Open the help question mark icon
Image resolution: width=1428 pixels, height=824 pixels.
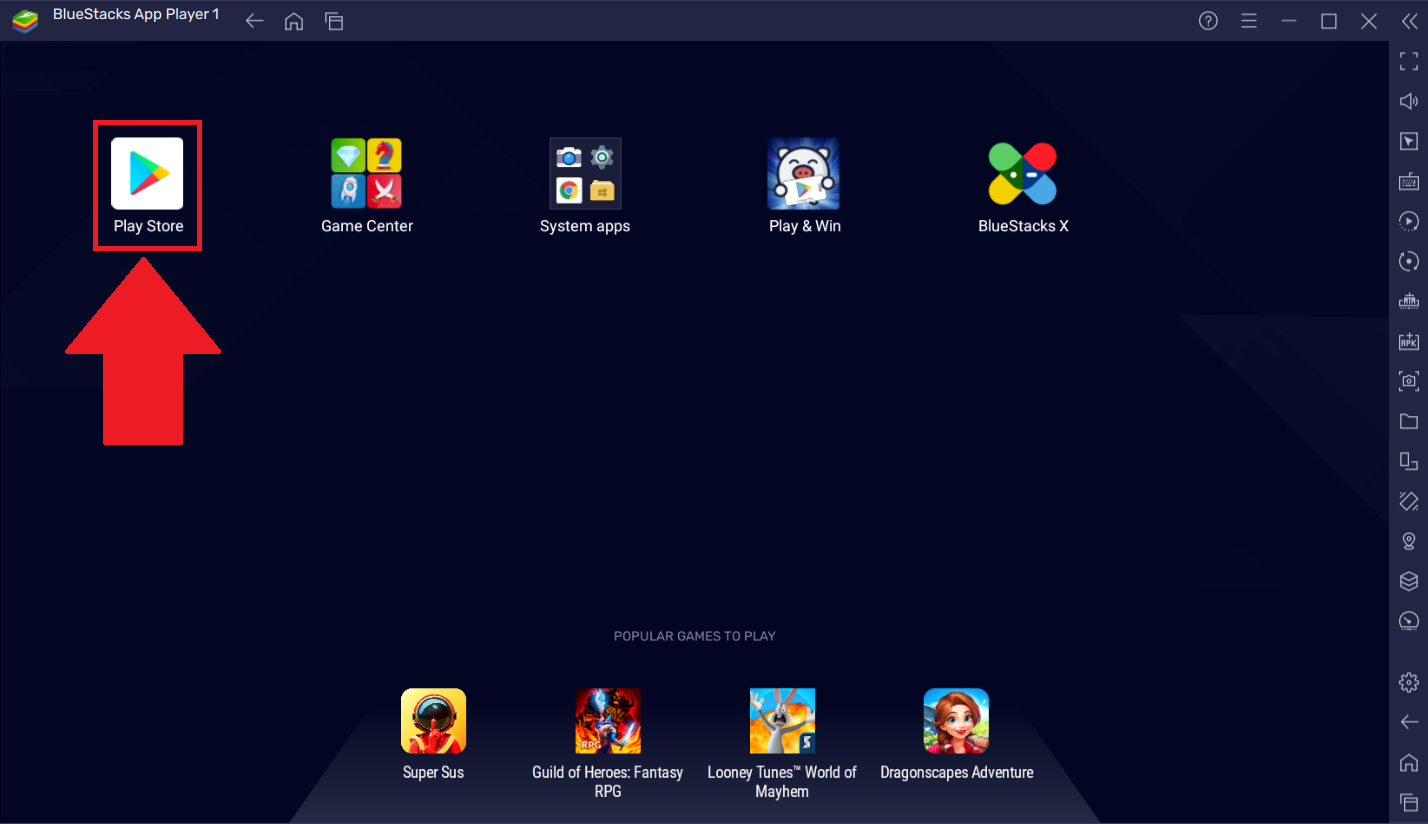tap(1208, 21)
